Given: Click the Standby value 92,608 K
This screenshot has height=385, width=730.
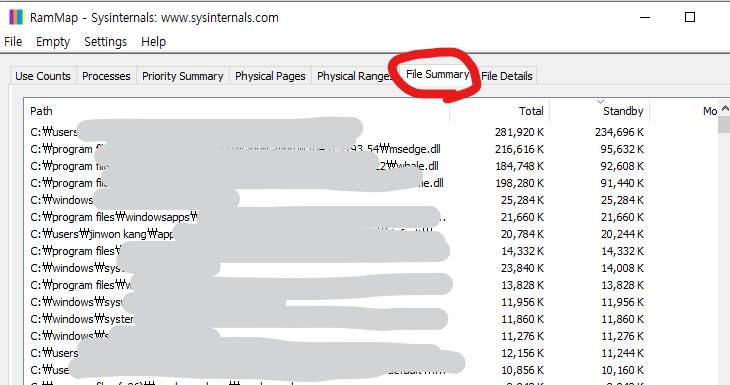Looking at the screenshot, I should pyautogui.click(x=622, y=166).
